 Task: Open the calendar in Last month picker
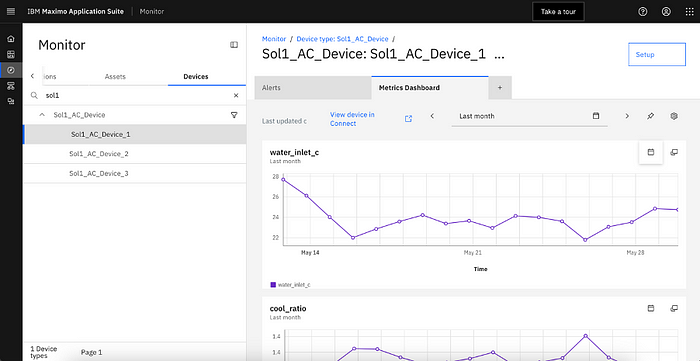596,116
